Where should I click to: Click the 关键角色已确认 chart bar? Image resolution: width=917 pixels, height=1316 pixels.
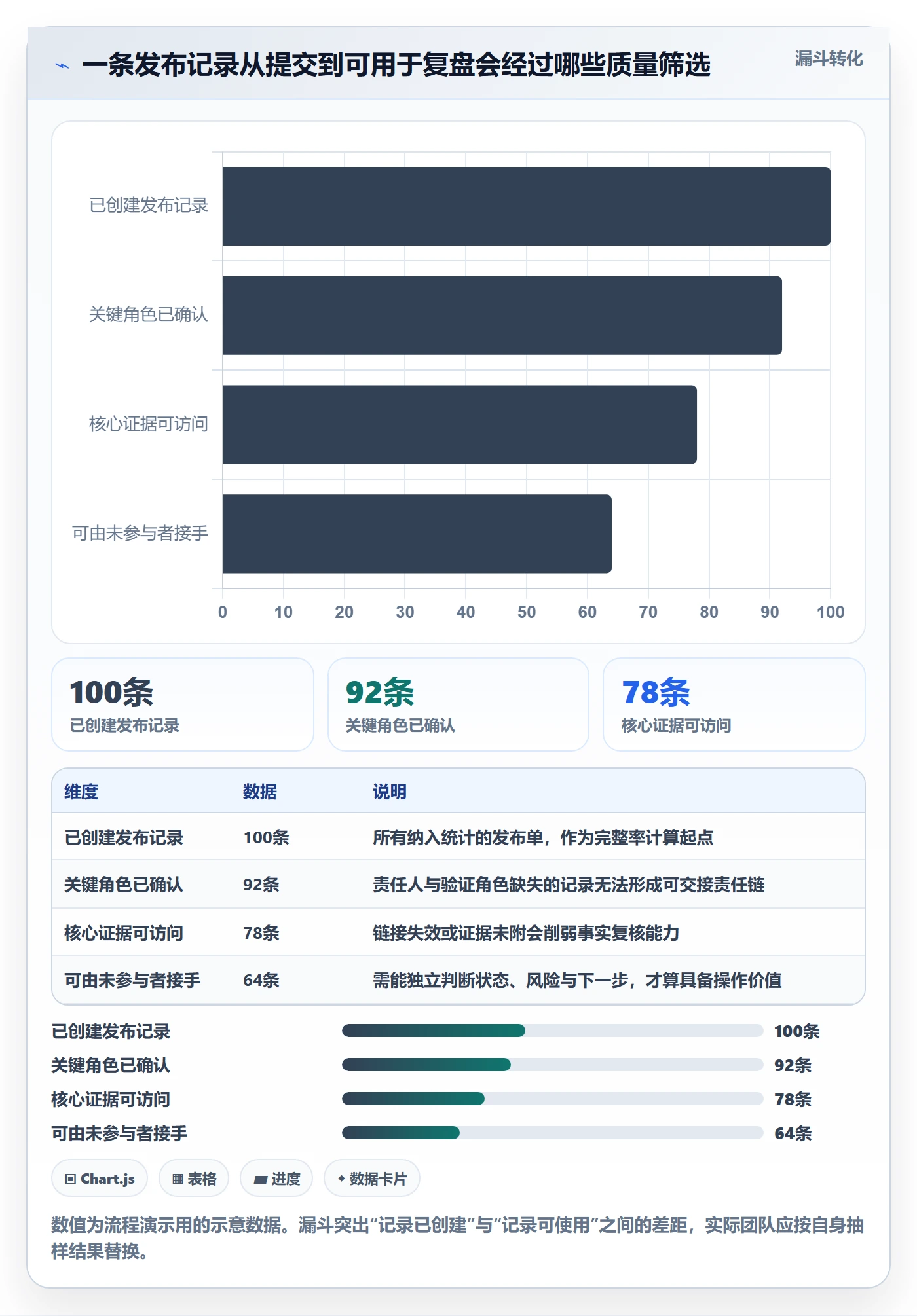point(502,316)
